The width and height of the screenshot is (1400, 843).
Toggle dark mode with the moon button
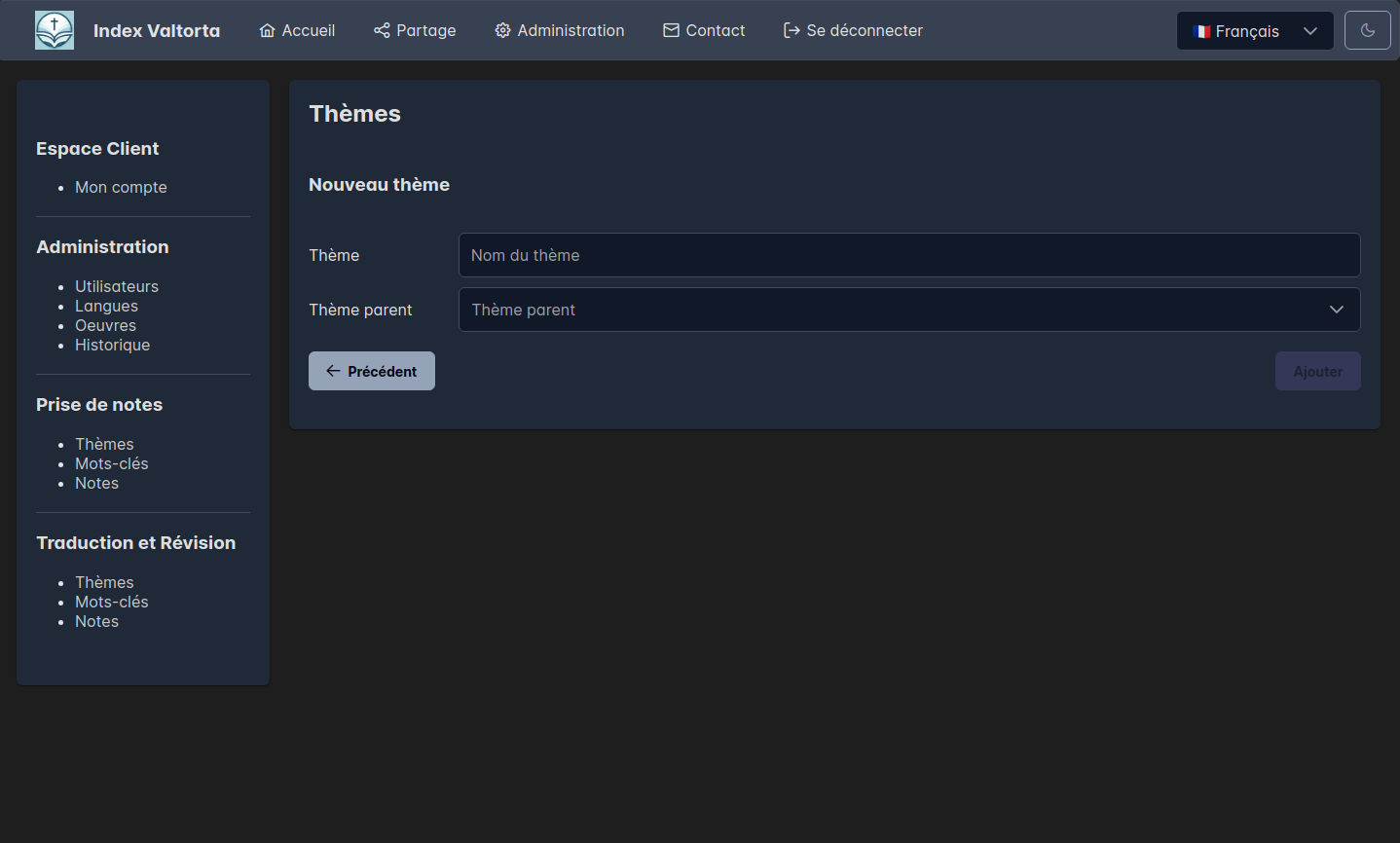1367,30
